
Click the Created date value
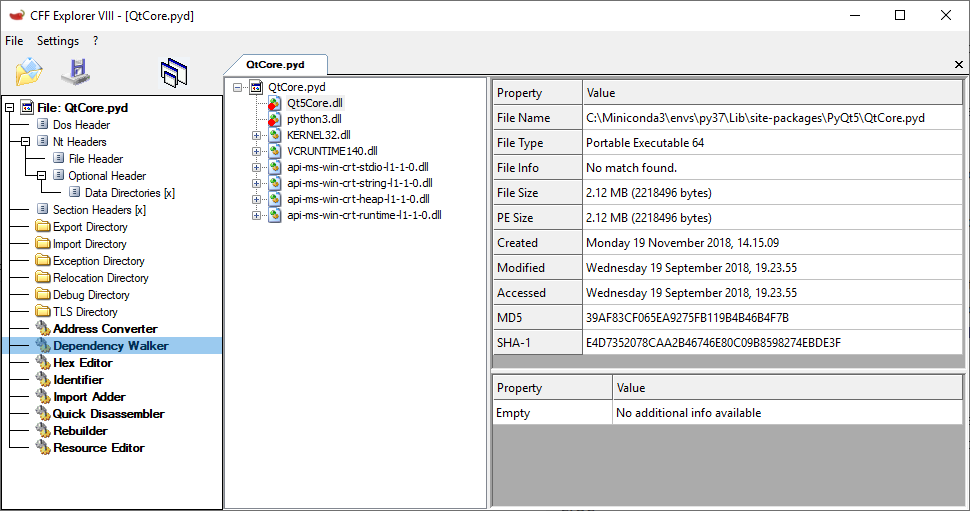pyautogui.click(x=682, y=243)
